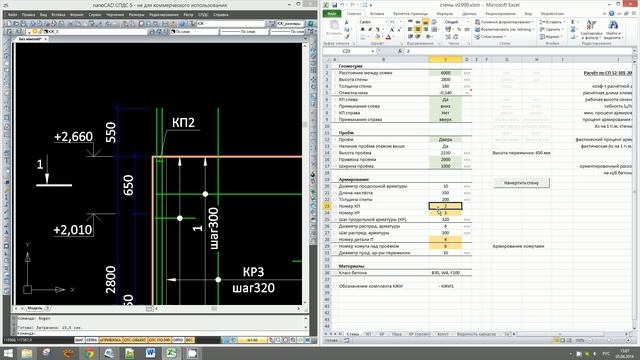The image size is (640, 360).
Task: Open Google Chrome from the taskbar
Action: [89, 353]
